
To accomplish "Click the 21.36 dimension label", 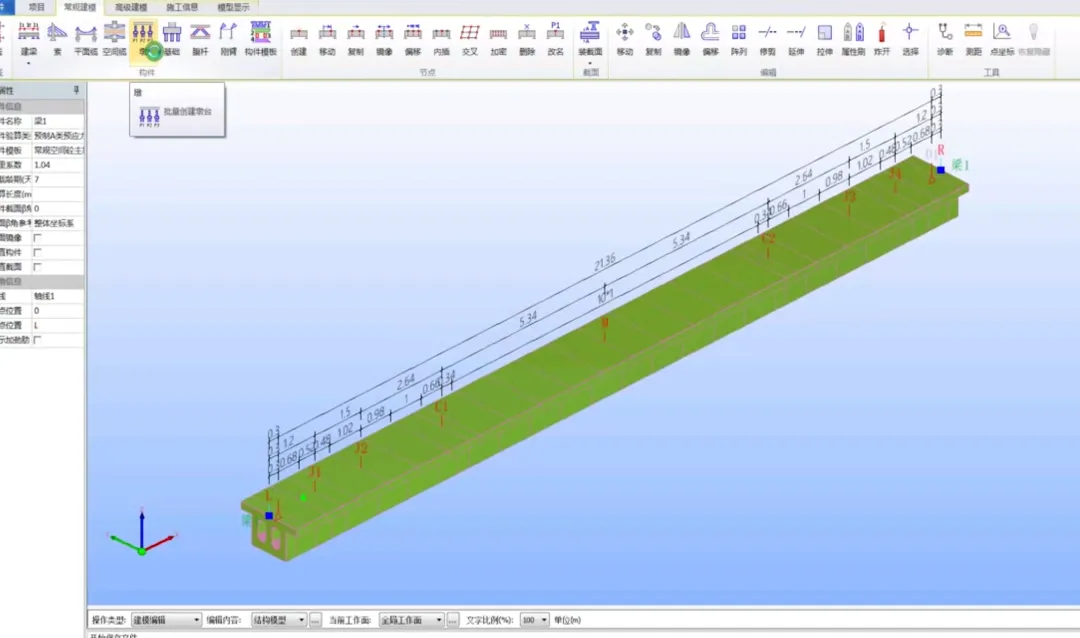I will [605, 263].
